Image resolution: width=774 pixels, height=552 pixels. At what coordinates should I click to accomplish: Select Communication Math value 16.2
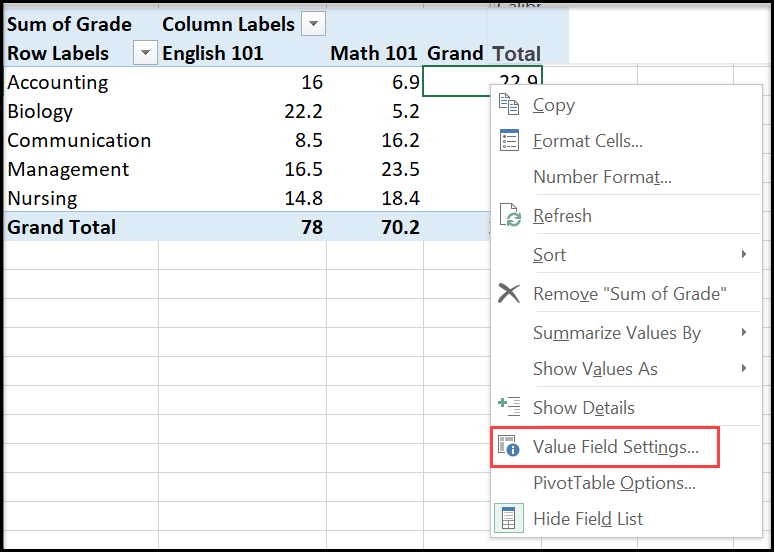(400, 140)
